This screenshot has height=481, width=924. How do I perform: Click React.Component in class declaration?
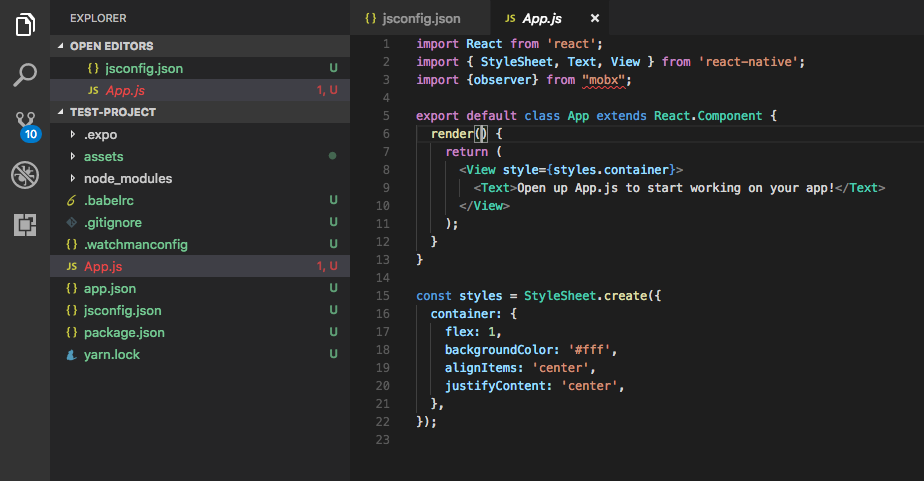708,116
